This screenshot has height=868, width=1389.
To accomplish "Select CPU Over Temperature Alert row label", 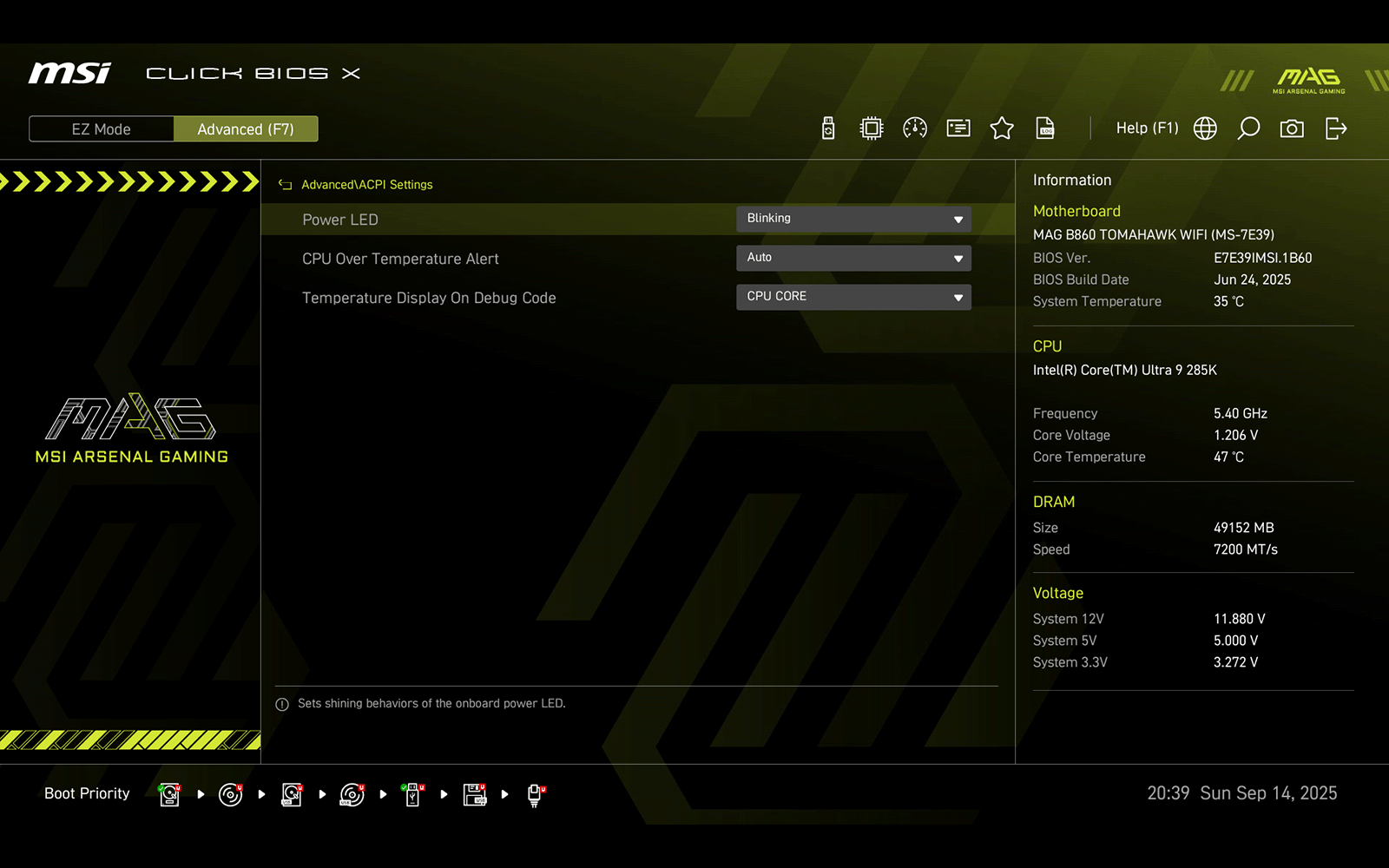I will coord(400,259).
